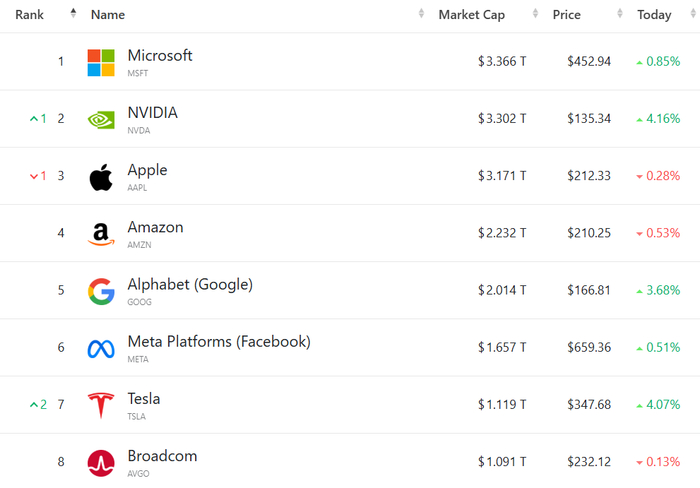This screenshot has height=488, width=700.
Task: Click the Microsoft logo icon
Action: [x=101, y=62]
